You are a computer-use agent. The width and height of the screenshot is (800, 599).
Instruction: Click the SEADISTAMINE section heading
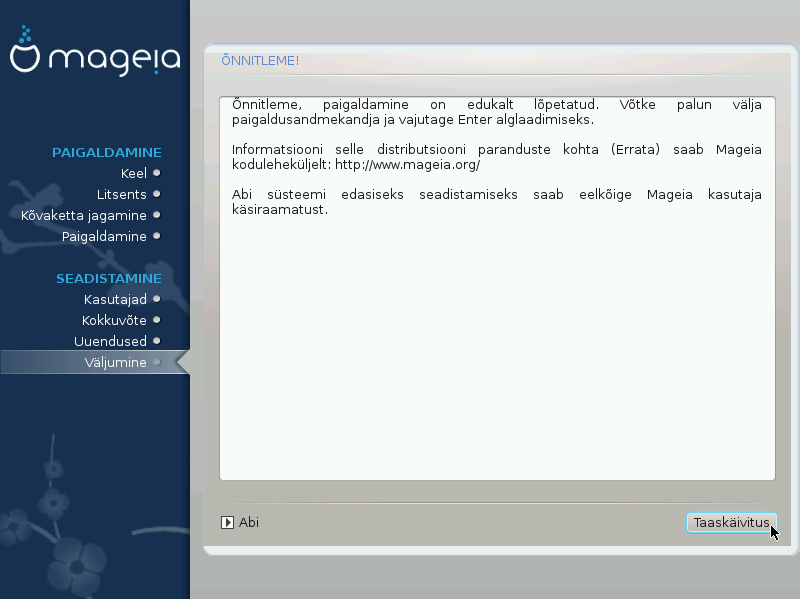coord(108,278)
